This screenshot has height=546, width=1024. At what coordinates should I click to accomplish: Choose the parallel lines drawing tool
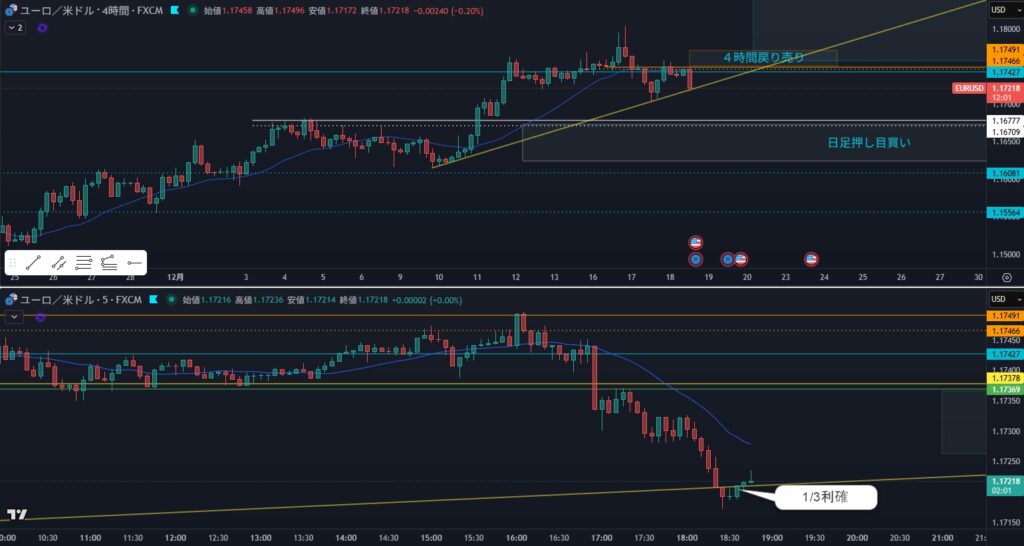(x=84, y=263)
